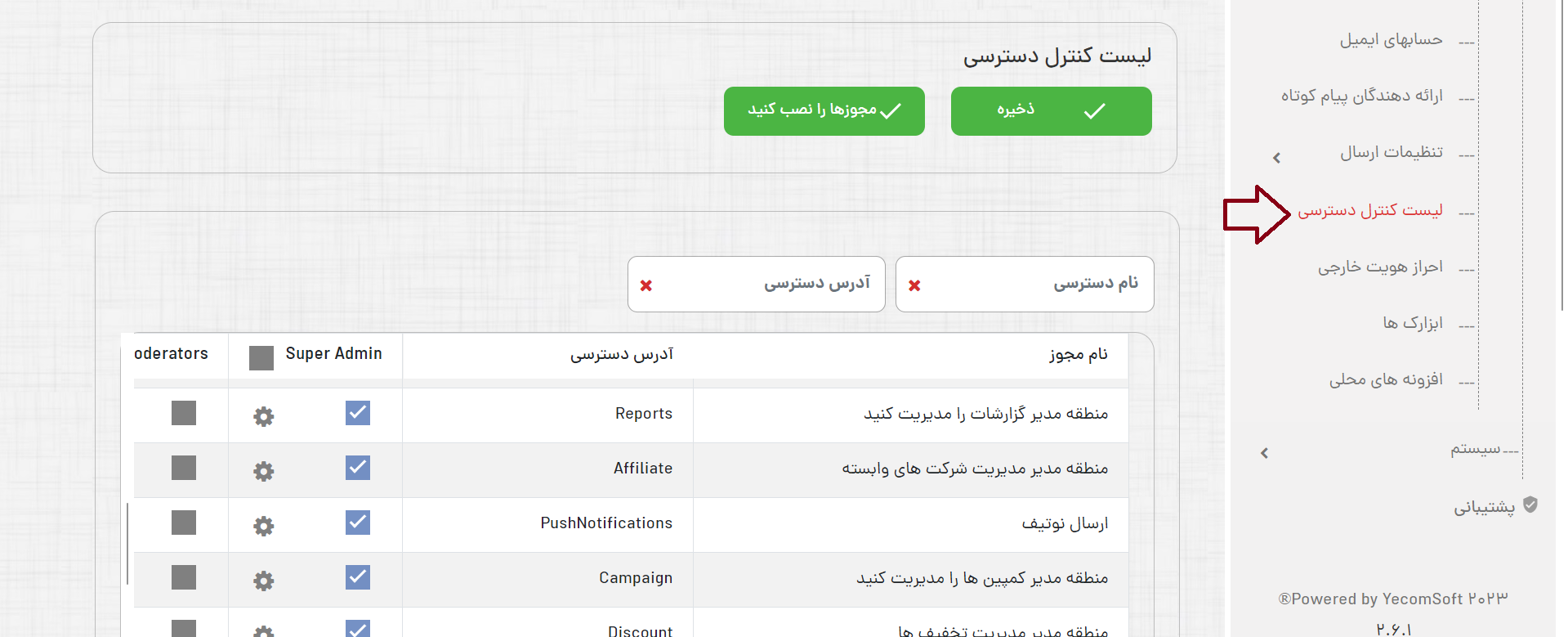The width and height of the screenshot is (1568, 637).
Task: Focus the آدرس دسترسی search field
Action: (x=757, y=284)
